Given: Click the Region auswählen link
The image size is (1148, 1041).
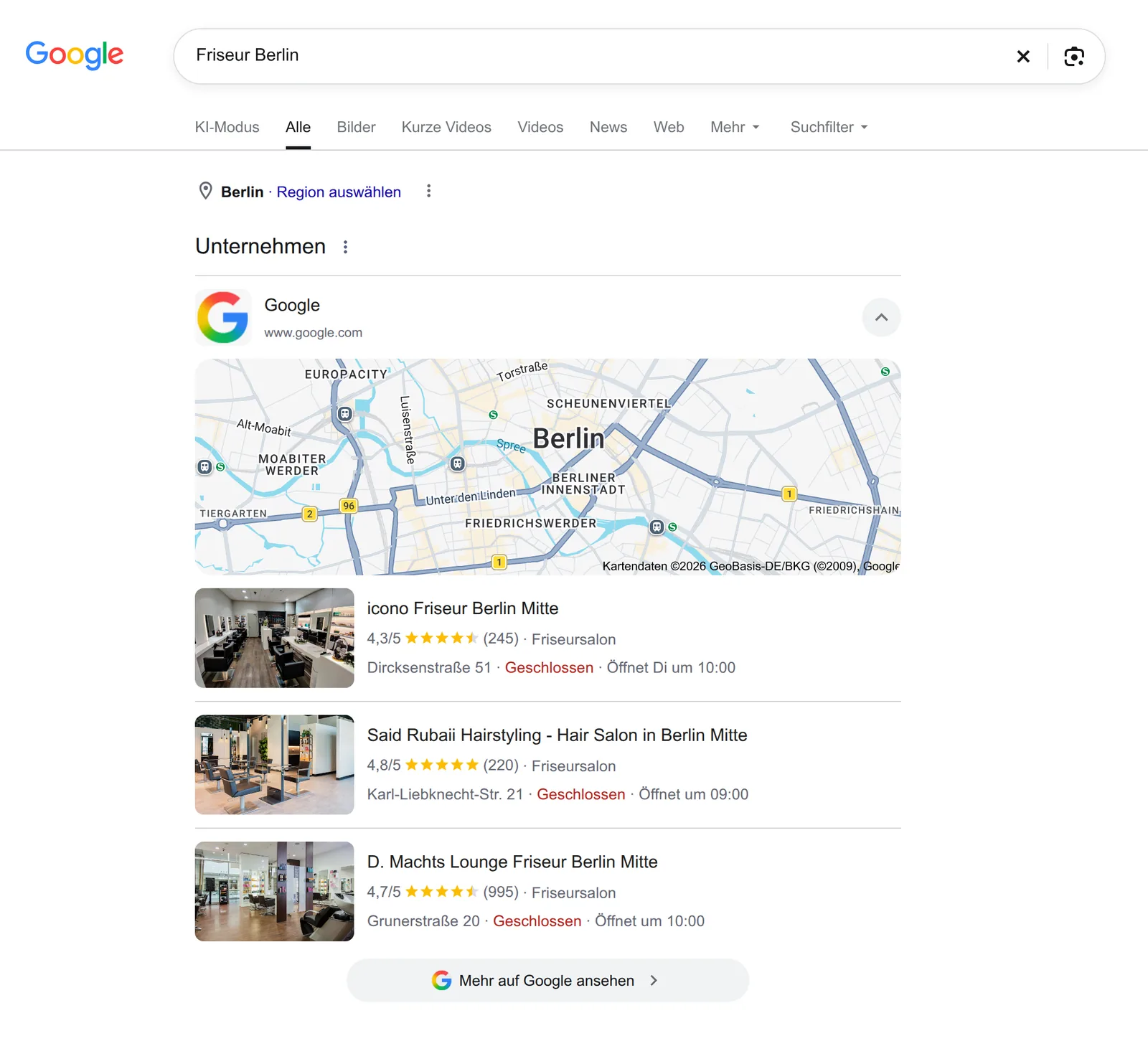Looking at the screenshot, I should [339, 192].
